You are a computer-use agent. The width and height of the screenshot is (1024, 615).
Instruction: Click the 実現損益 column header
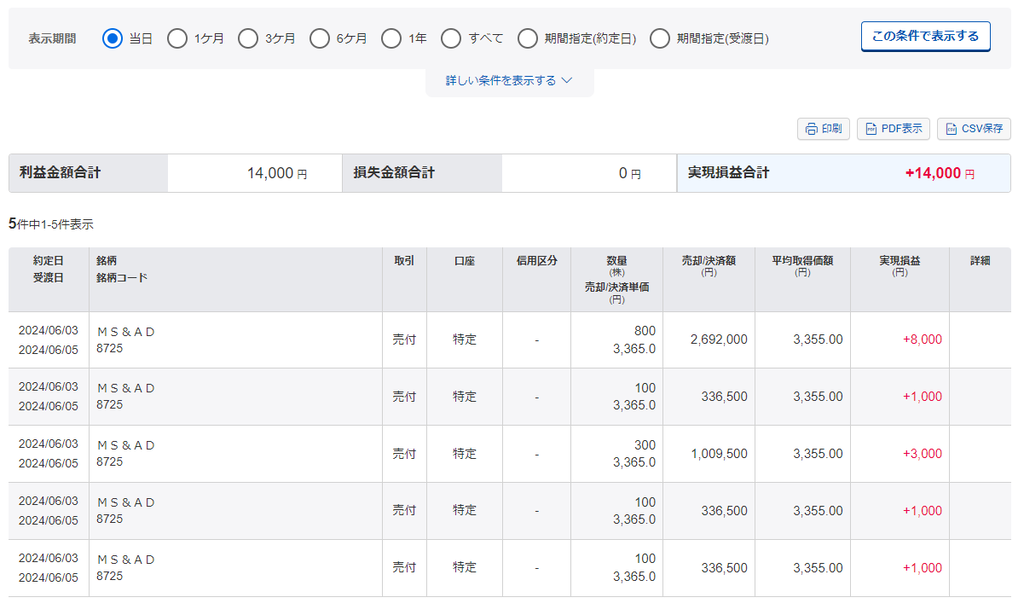[x=899, y=261]
